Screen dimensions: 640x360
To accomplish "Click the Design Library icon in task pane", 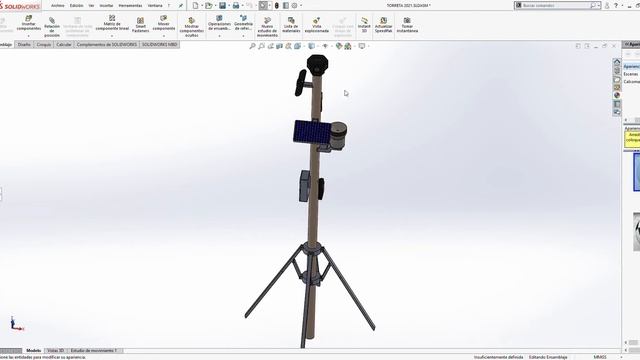I will click(x=617, y=71).
